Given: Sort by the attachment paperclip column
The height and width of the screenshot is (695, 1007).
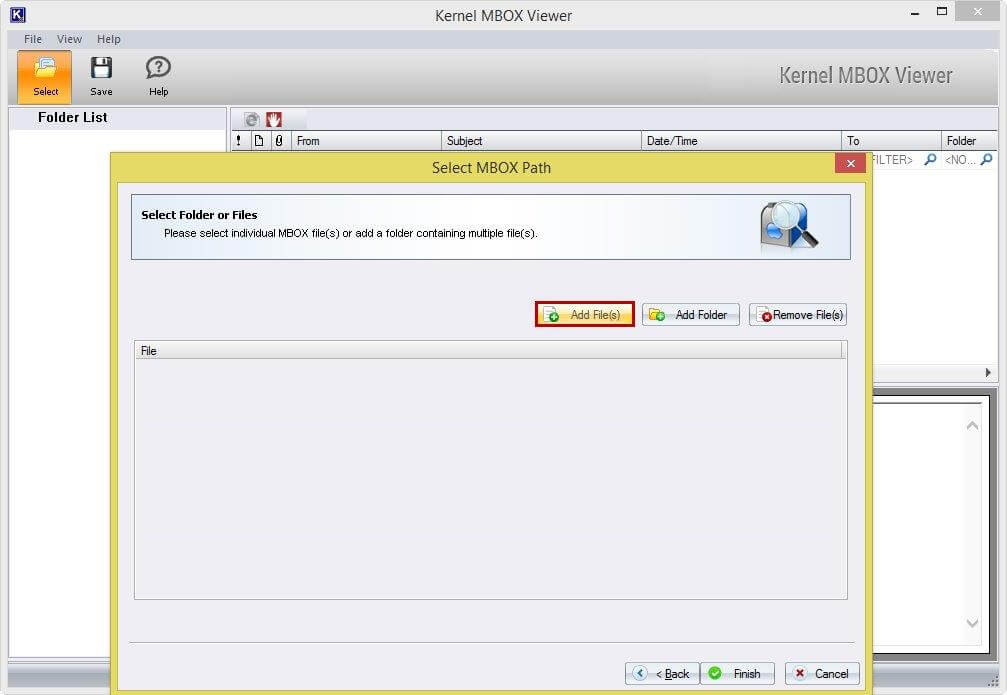Looking at the screenshot, I should (x=279, y=141).
